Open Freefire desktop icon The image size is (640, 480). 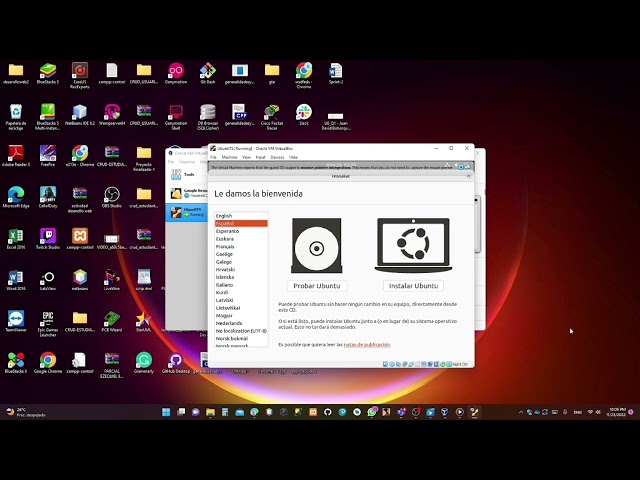pos(48,156)
